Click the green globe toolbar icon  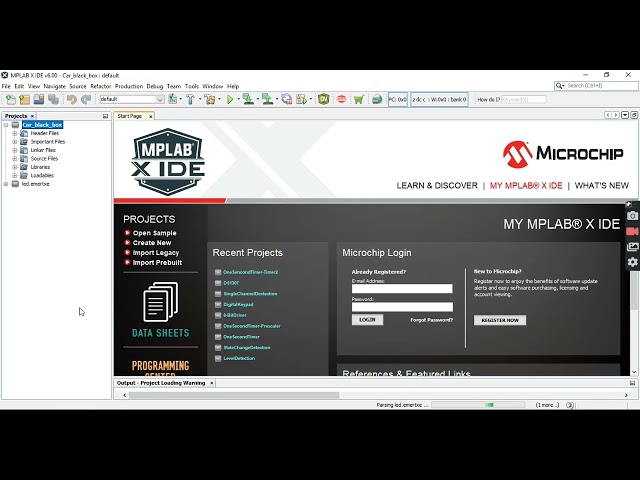coord(377,99)
